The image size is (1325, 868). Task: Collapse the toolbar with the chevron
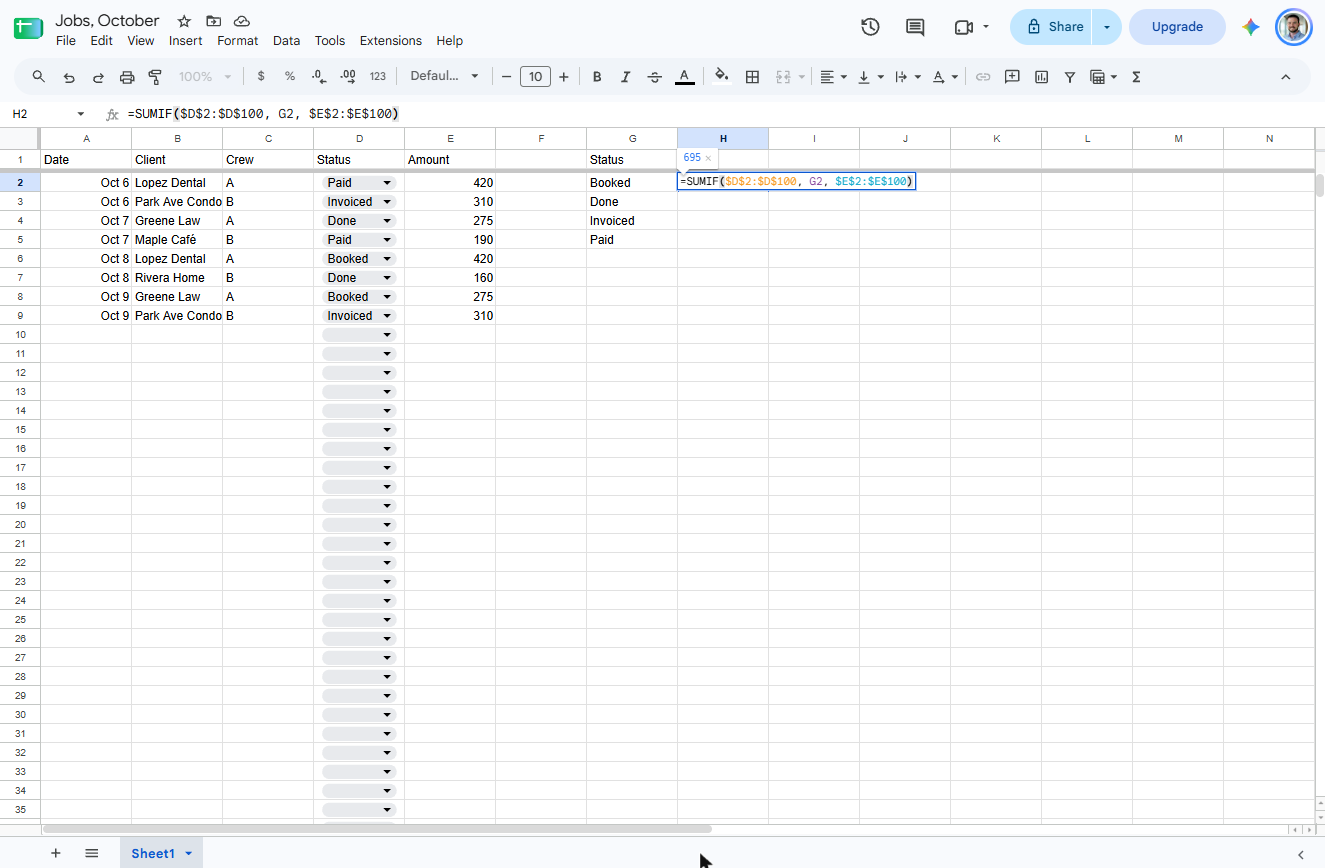coord(1286,77)
